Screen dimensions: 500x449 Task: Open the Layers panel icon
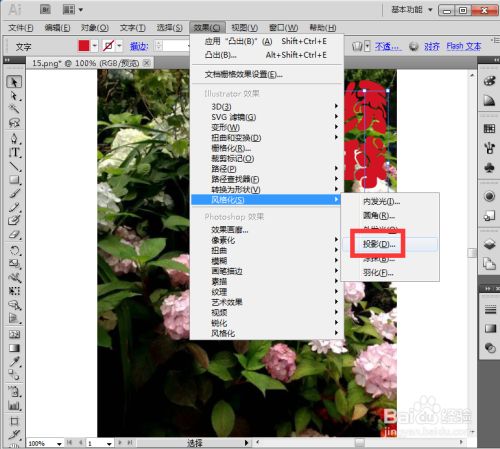point(489,244)
